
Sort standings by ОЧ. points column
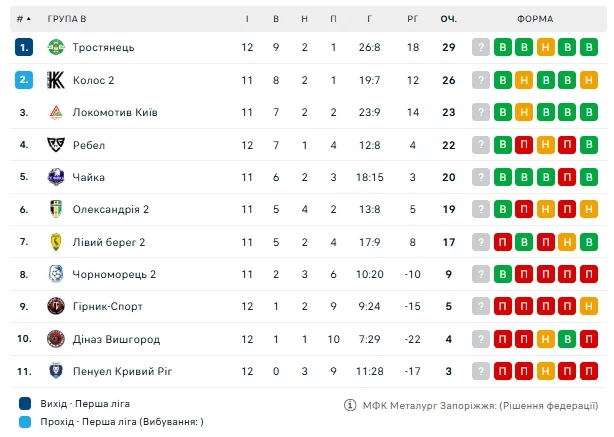(x=449, y=19)
